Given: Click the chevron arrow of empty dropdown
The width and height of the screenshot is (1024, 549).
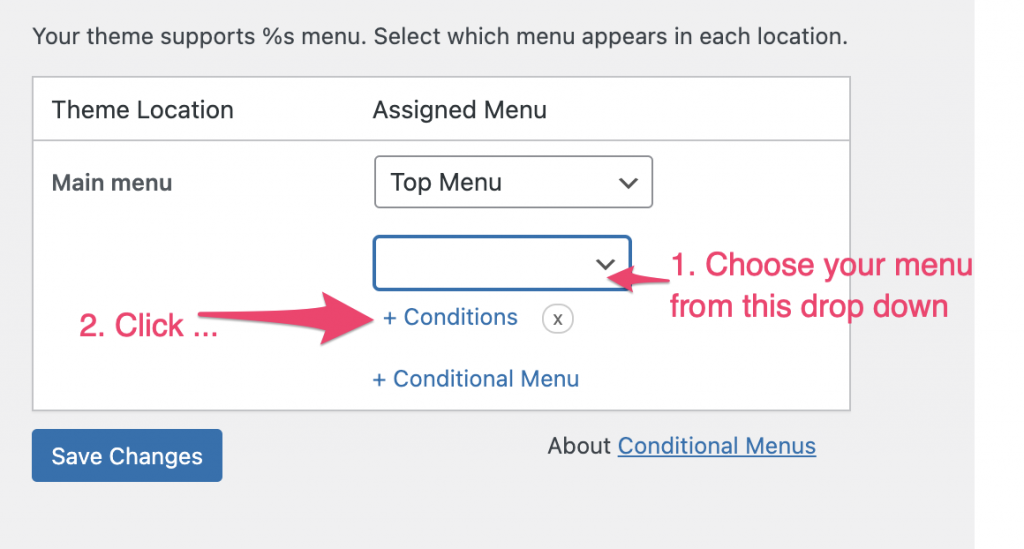Looking at the screenshot, I should point(605,264).
